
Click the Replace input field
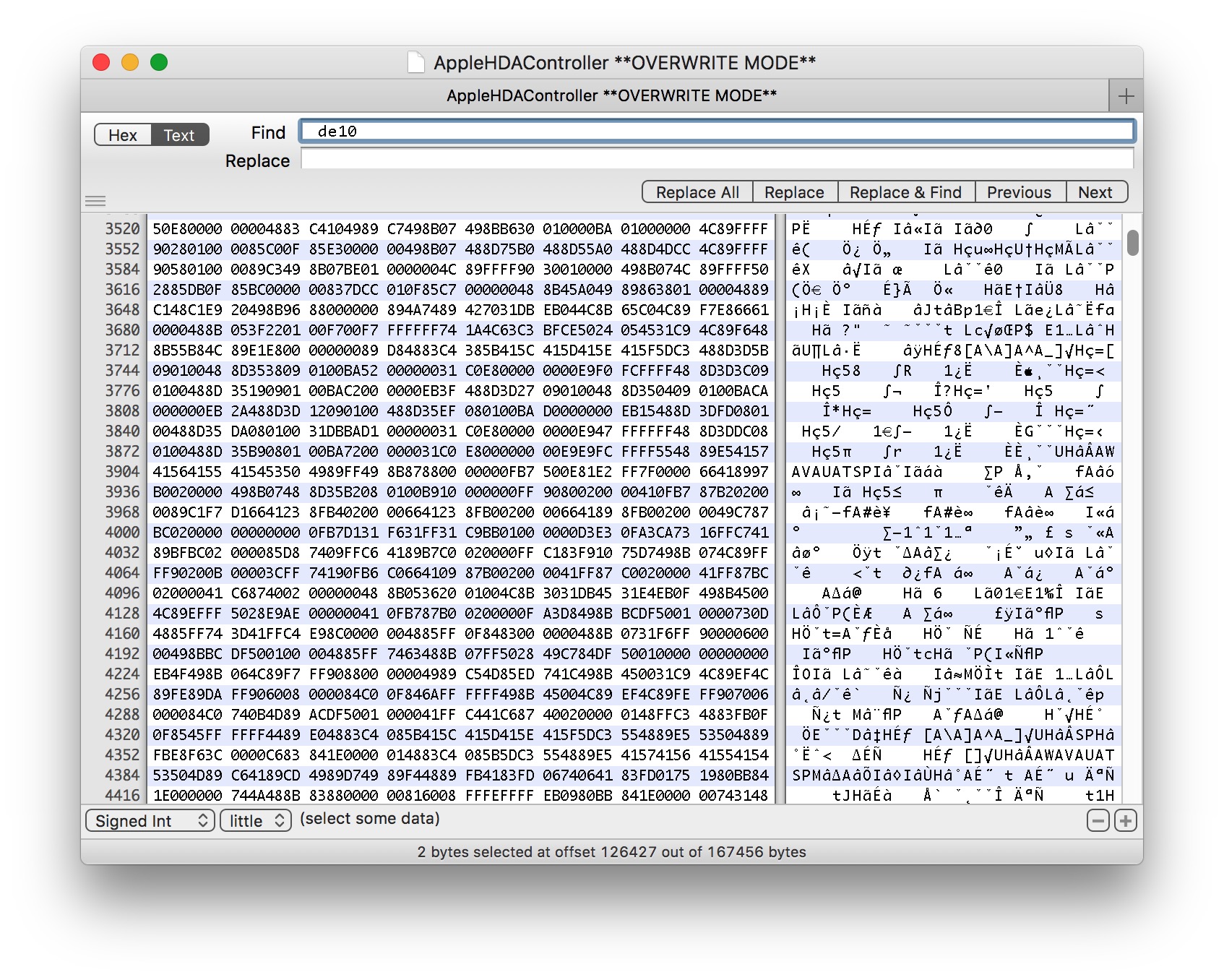click(x=717, y=158)
